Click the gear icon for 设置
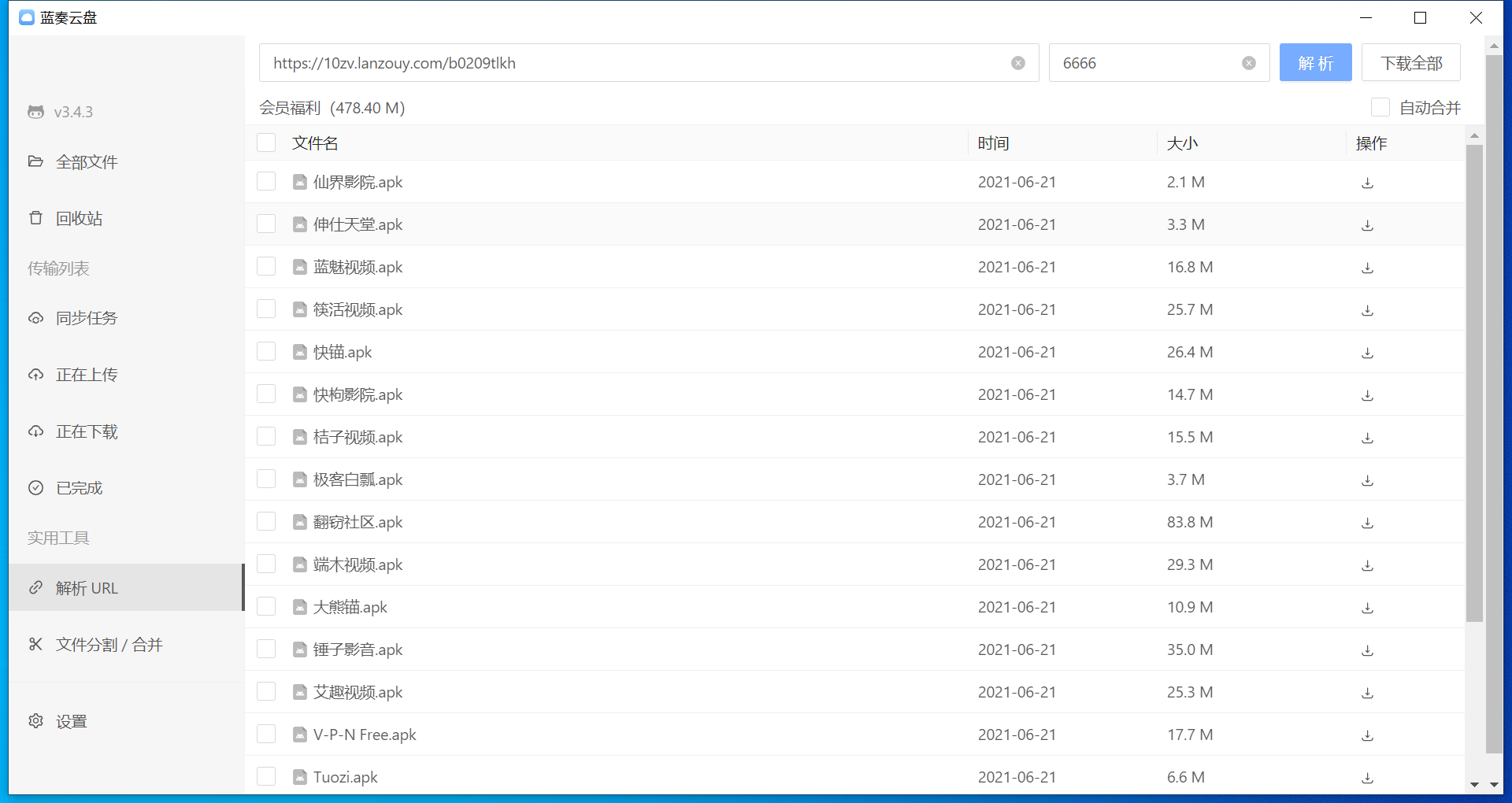Viewport: 1512px width, 803px height. coord(35,720)
